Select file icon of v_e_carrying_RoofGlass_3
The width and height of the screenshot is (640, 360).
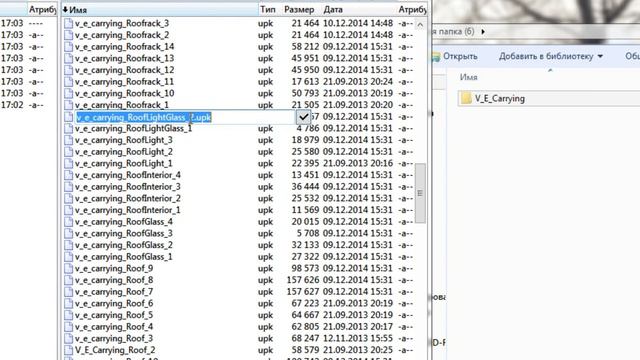69,233
